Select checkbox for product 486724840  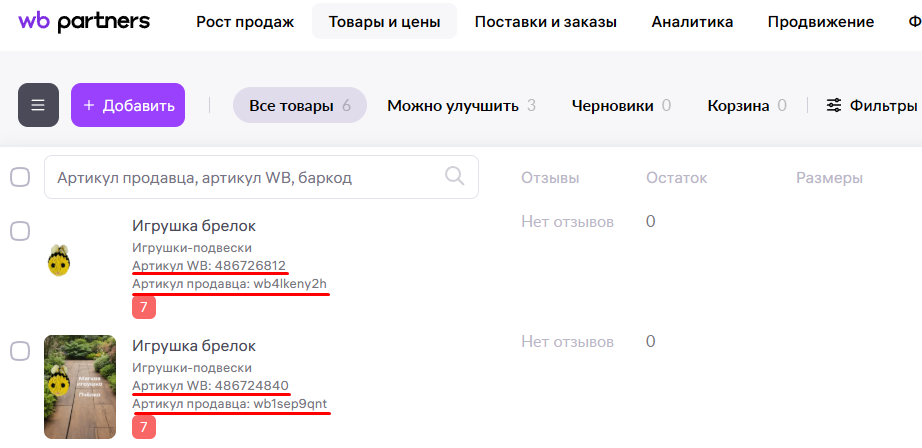20,351
